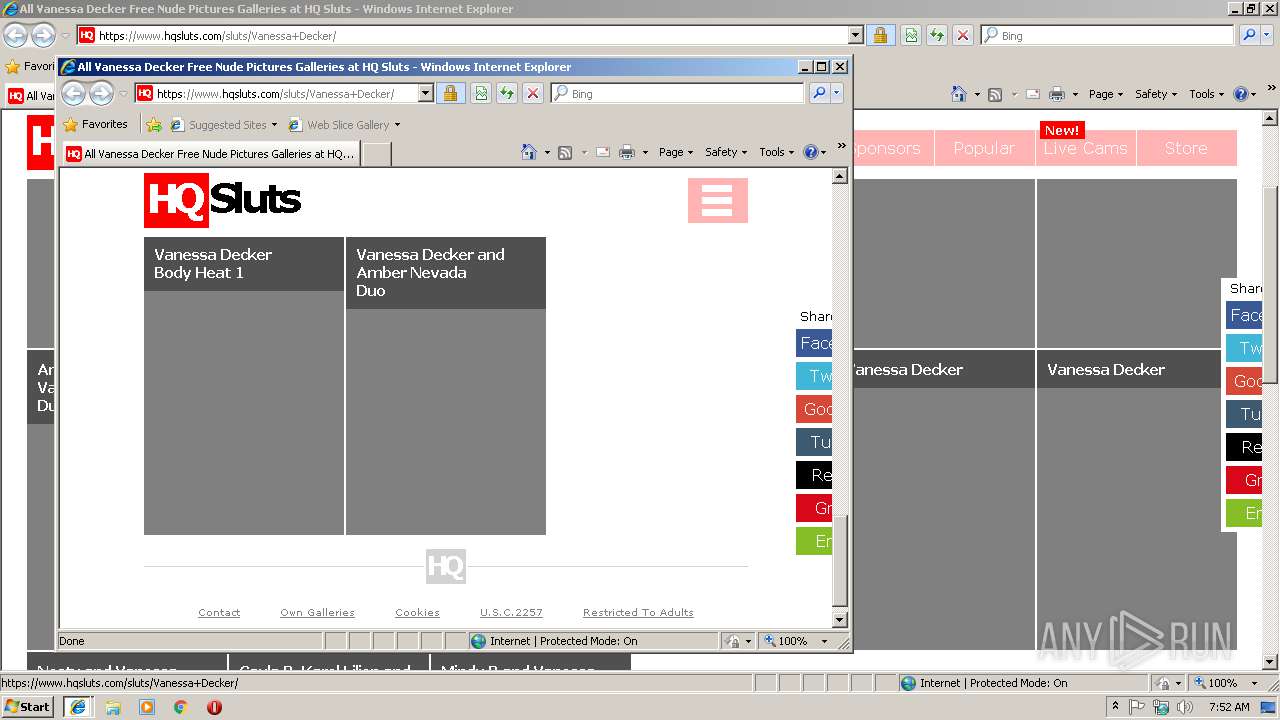Select the front window's current page tab

point(211,154)
